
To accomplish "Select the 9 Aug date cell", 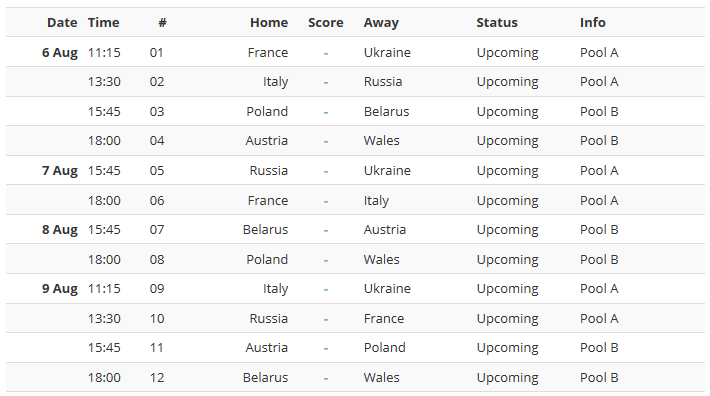I will pos(60,289).
